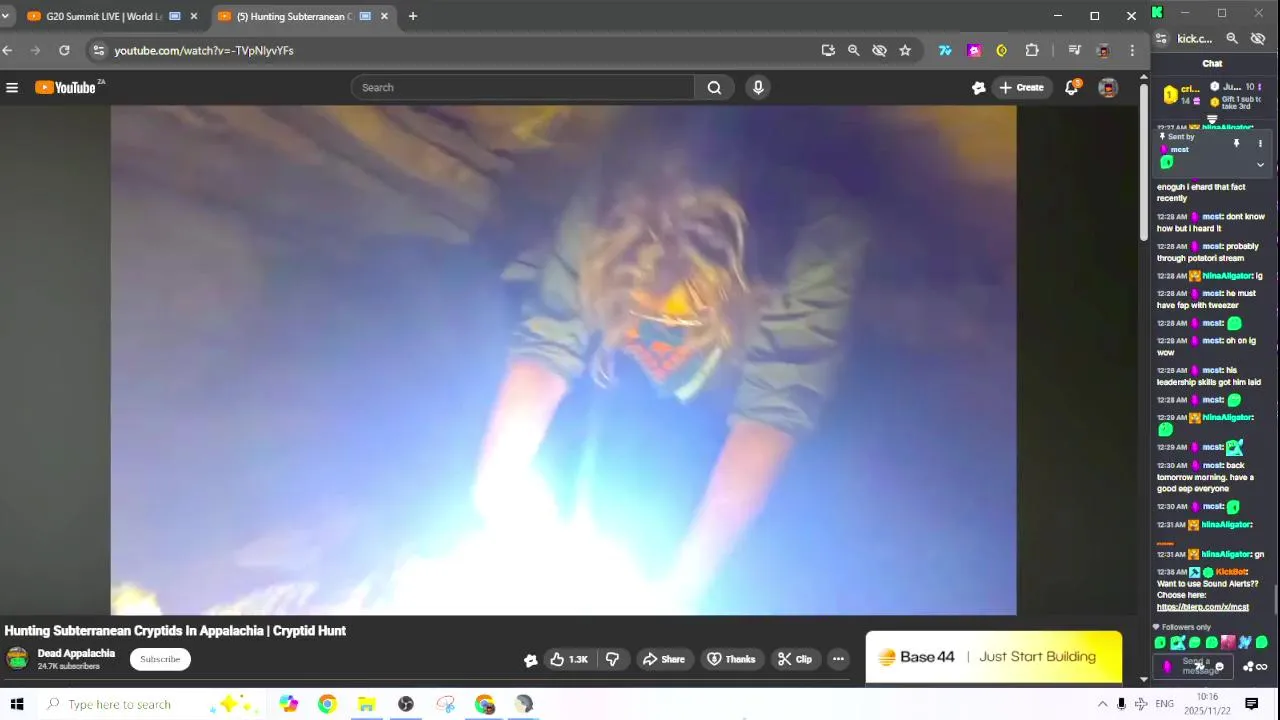
Task: Open the Extensions puzzle piece menu
Action: click(1032, 50)
